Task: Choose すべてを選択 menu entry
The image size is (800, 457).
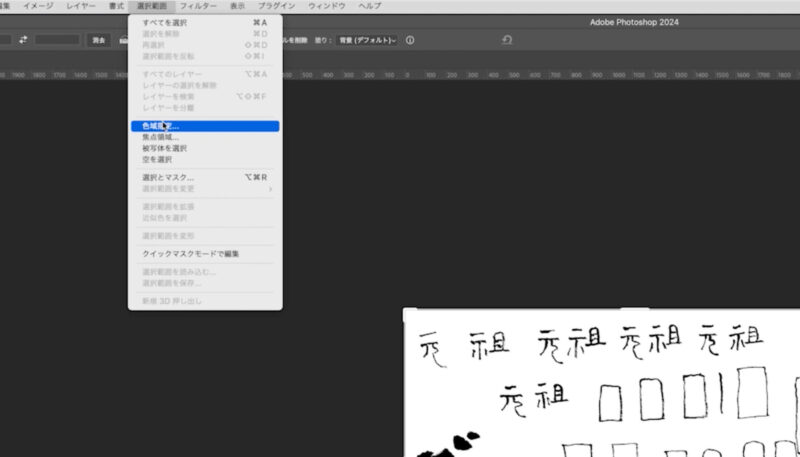Action: (205, 22)
